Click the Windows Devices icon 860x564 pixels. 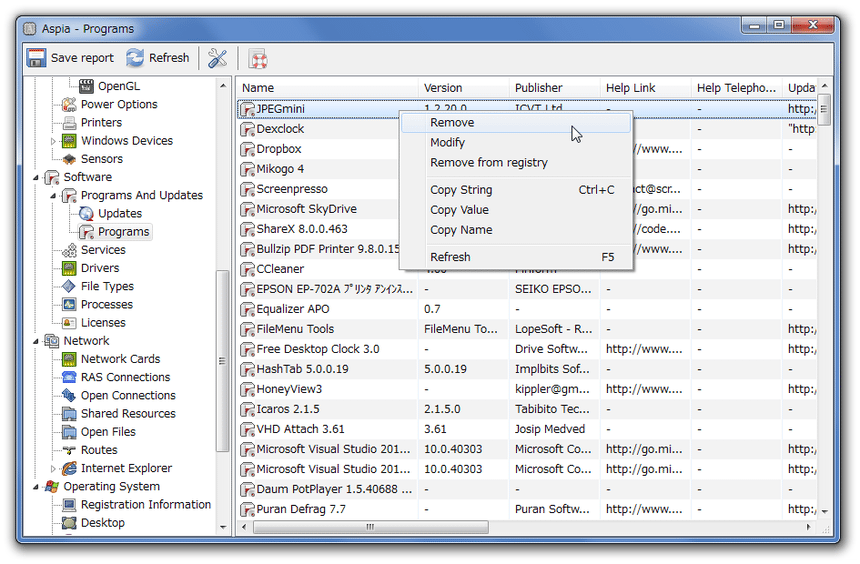(69, 140)
